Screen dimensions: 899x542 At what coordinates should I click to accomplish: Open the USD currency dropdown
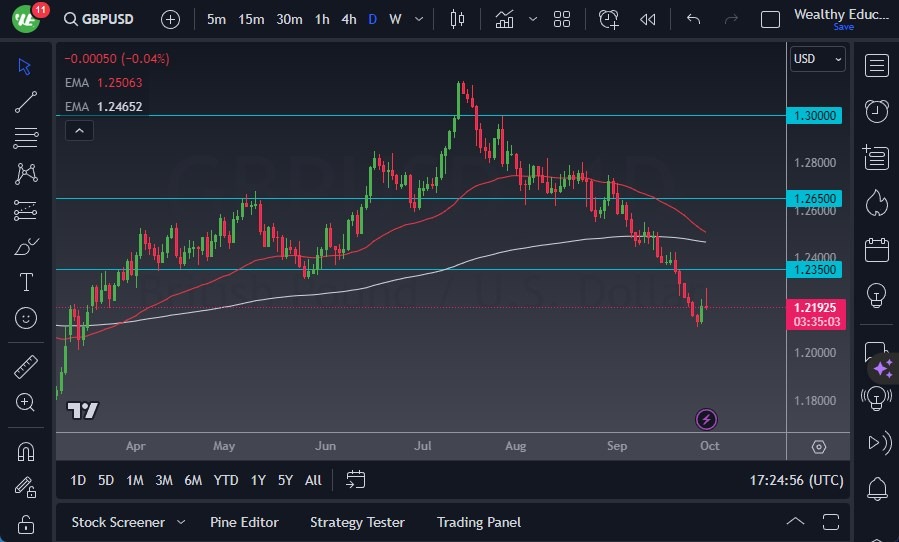(817, 59)
